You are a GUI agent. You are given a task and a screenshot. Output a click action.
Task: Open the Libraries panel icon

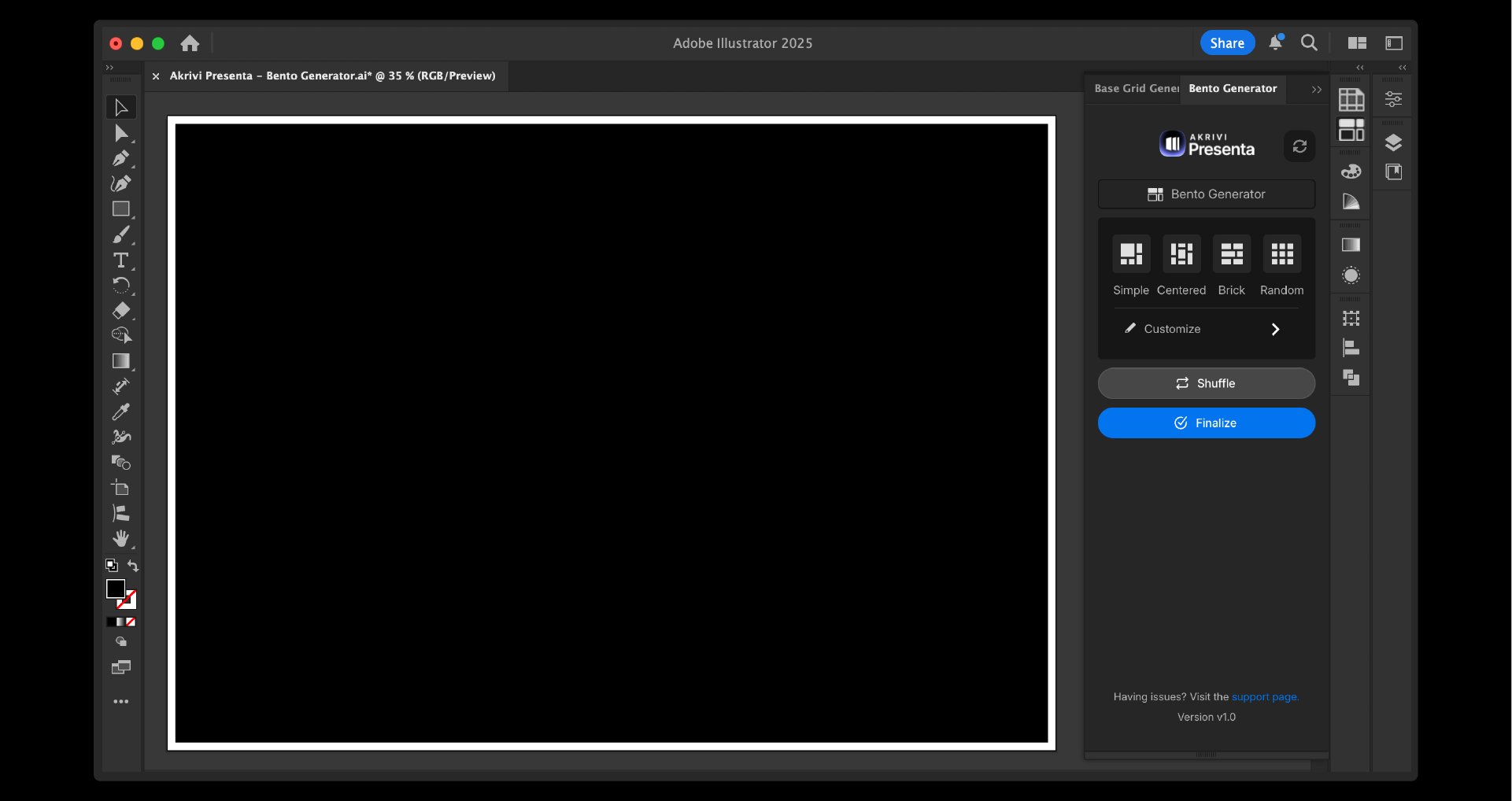pyautogui.click(x=1393, y=172)
